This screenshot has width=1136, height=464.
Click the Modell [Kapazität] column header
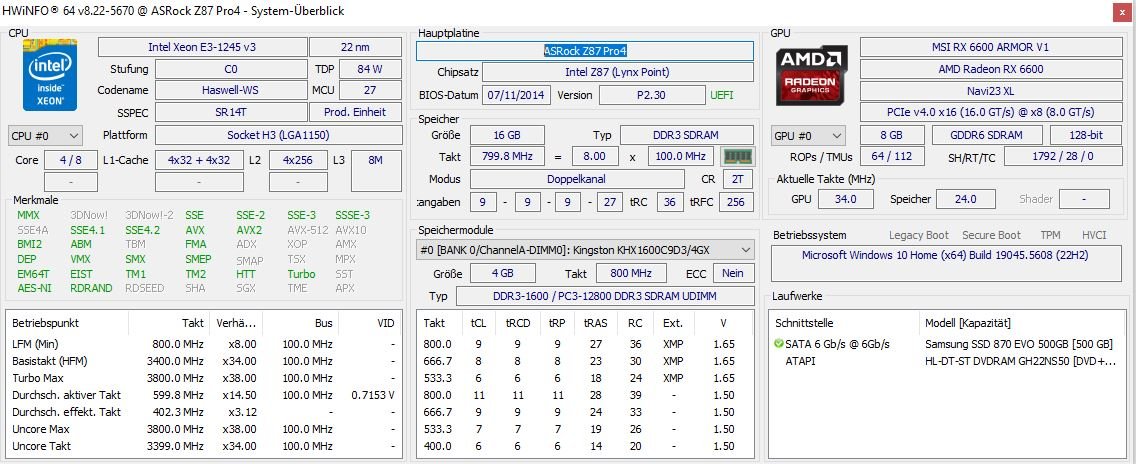(1023, 323)
